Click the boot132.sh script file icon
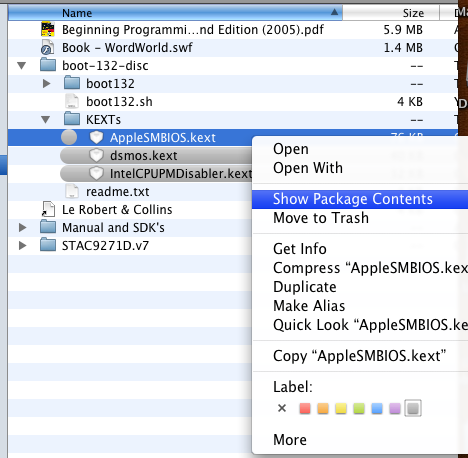Image resolution: width=468 pixels, height=458 pixels. tap(72, 101)
